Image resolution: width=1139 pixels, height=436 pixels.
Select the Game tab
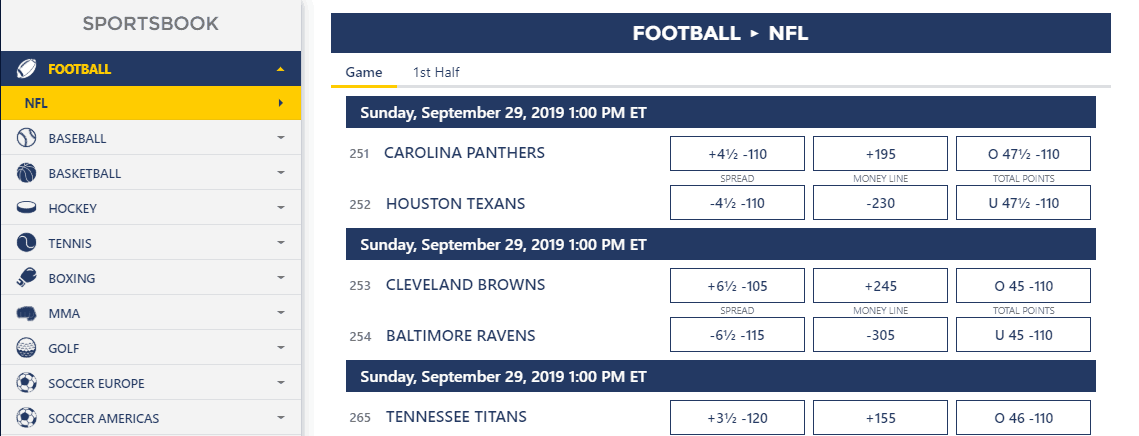[x=364, y=72]
